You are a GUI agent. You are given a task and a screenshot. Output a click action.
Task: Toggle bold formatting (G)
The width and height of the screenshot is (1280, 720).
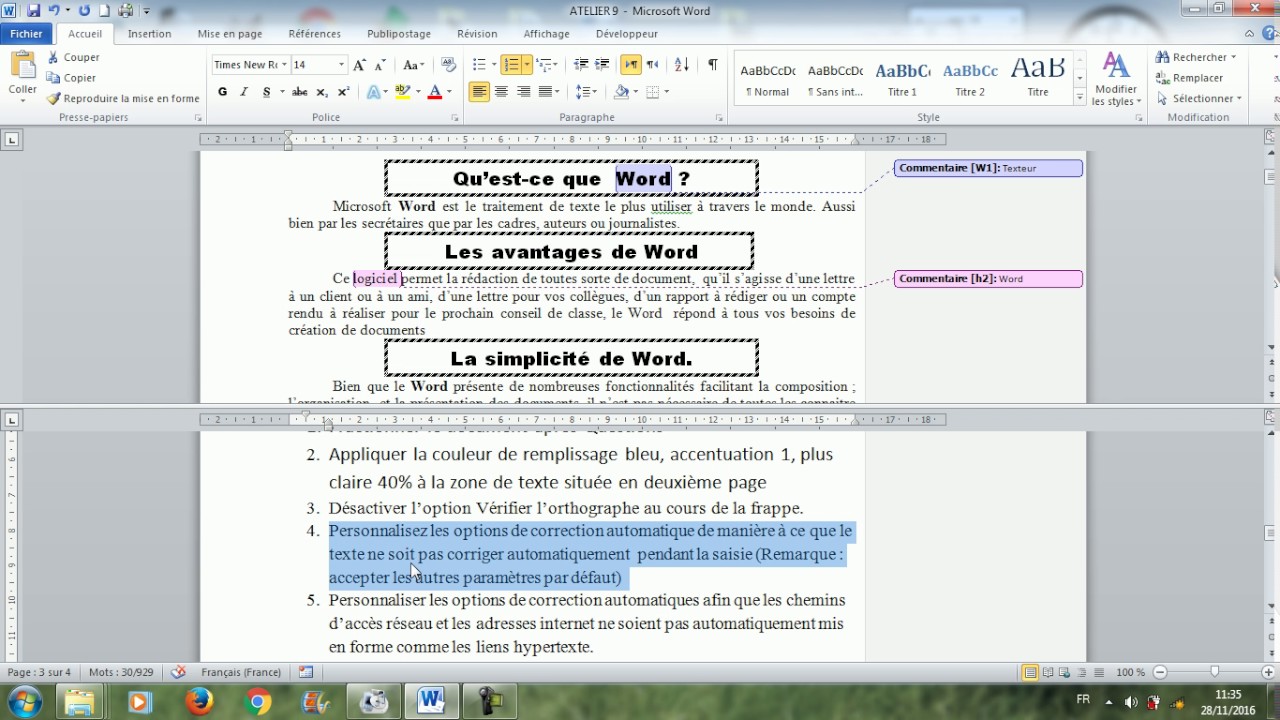coord(222,92)
